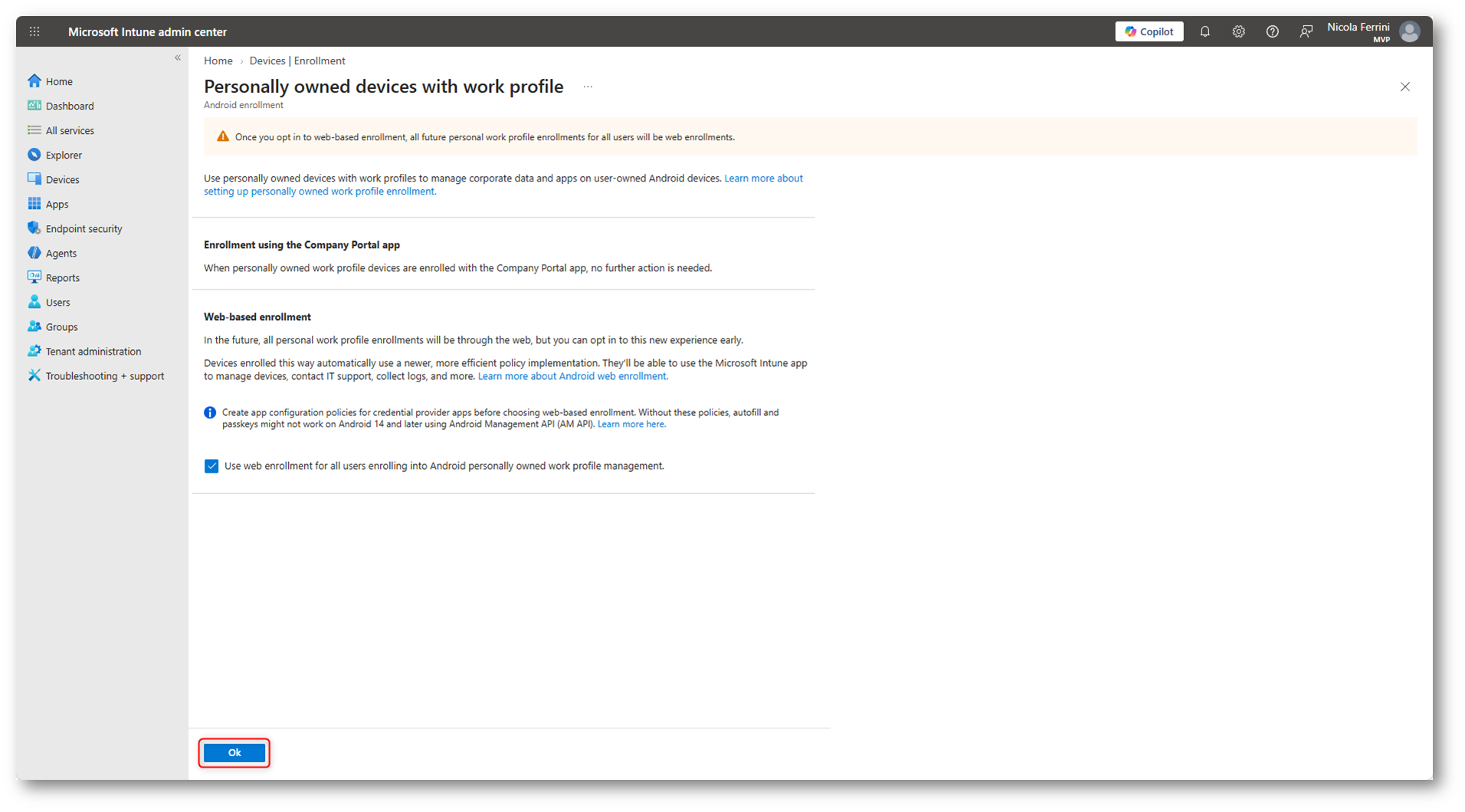
Task: Open the more options ellipsis beside title
Action: 588,87
